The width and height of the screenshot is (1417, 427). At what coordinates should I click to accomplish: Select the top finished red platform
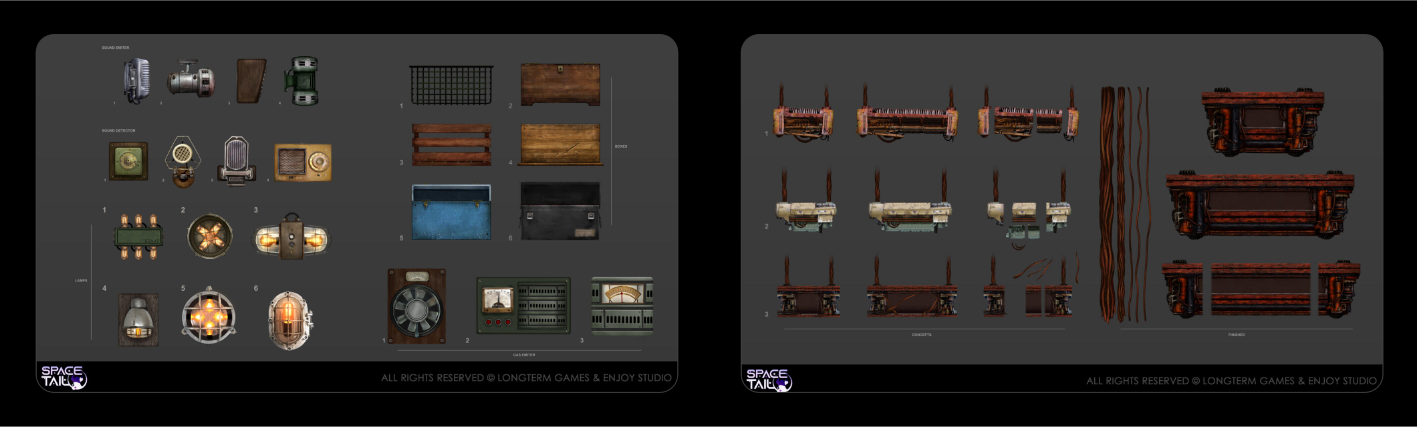(x=1263, y=122)
